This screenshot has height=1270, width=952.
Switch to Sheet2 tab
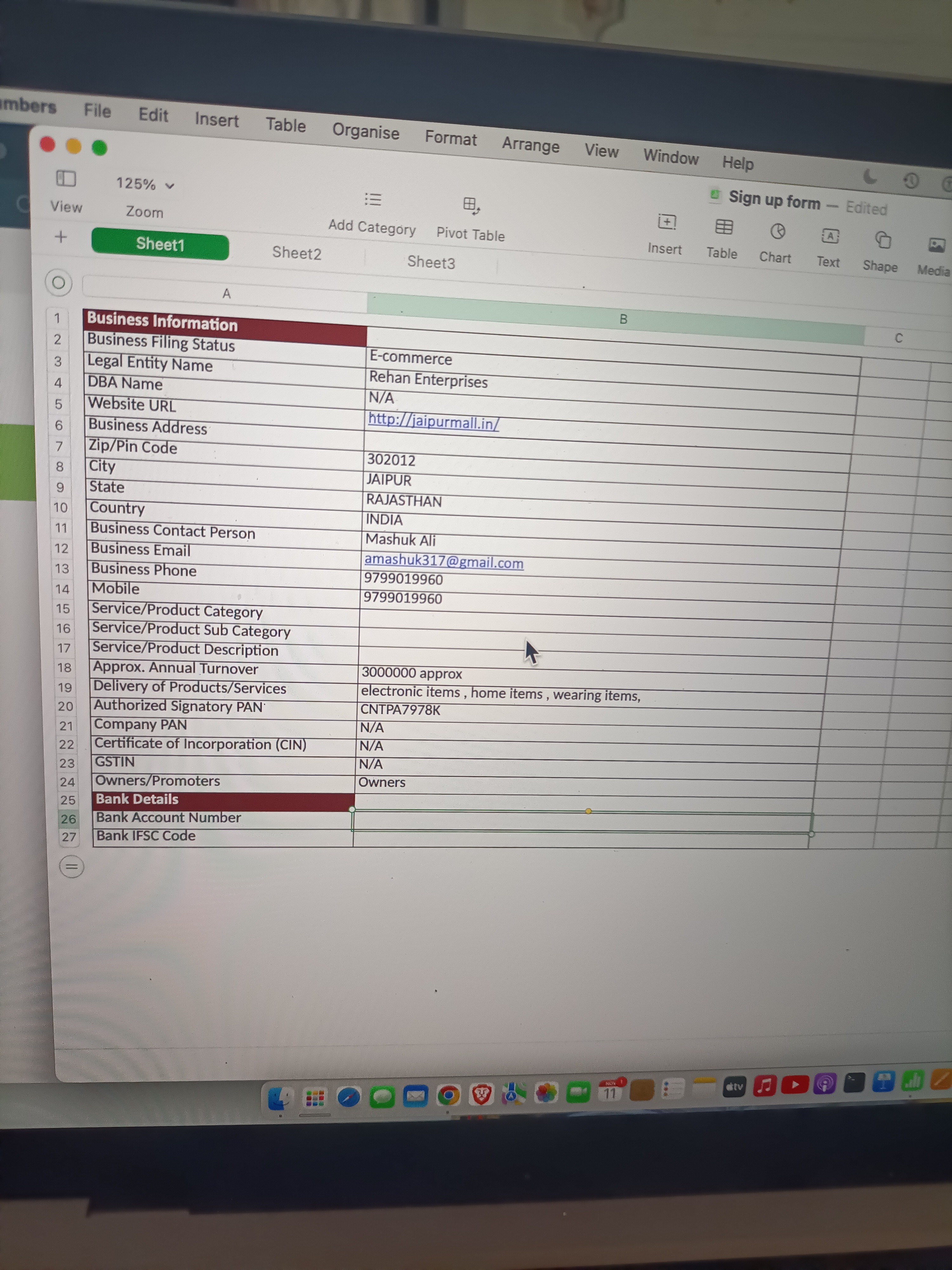(x=297, y=253)
